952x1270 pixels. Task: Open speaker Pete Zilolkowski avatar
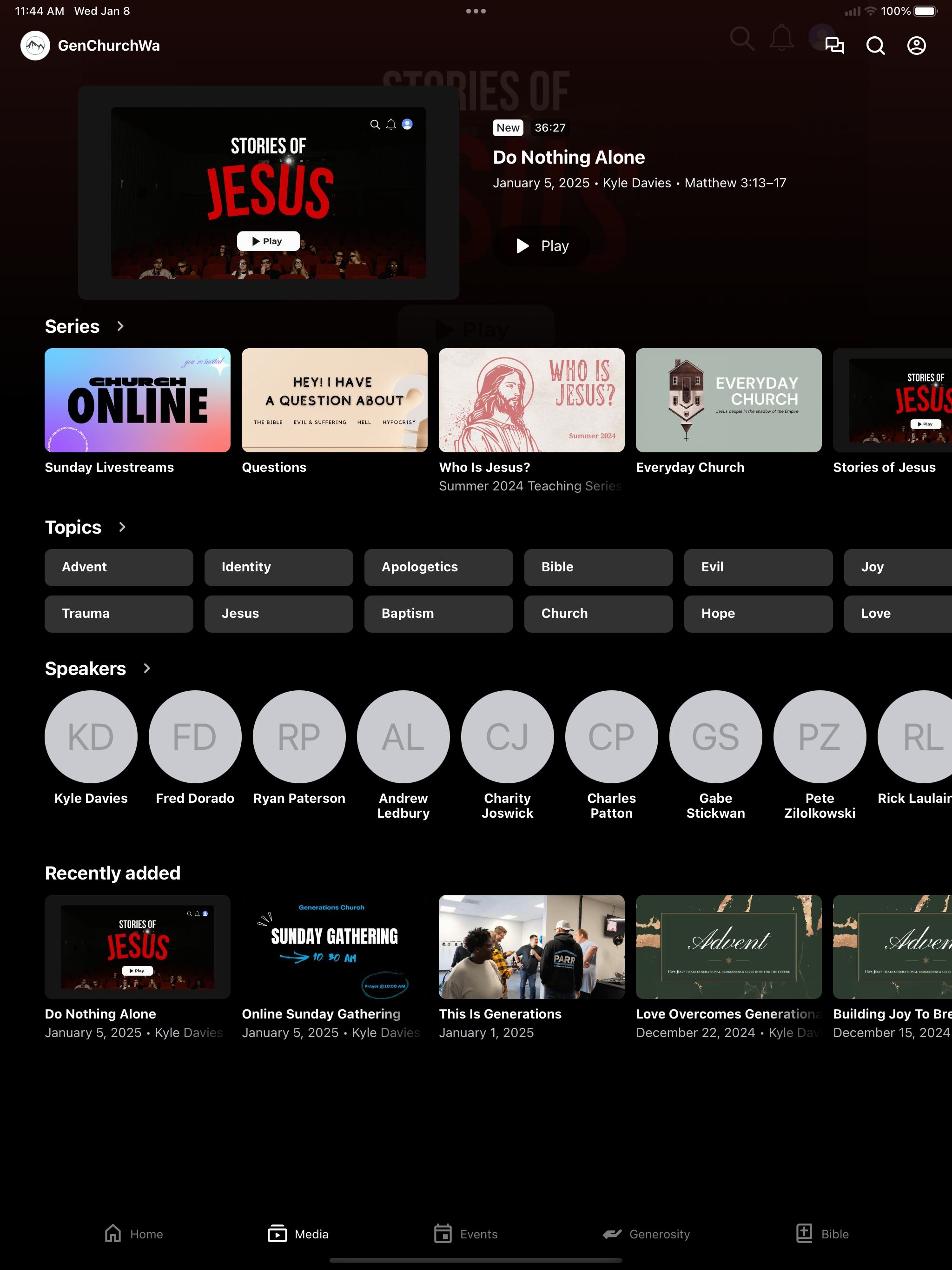820,737
